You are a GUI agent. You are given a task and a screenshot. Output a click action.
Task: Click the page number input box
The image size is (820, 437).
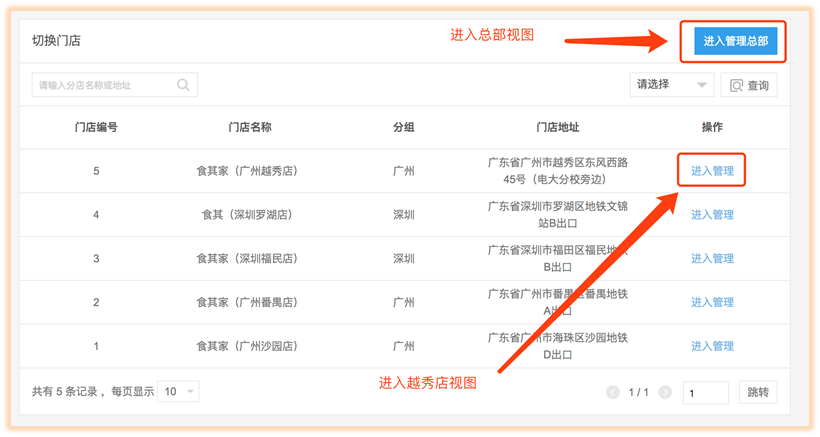click(x=705, y=393)
